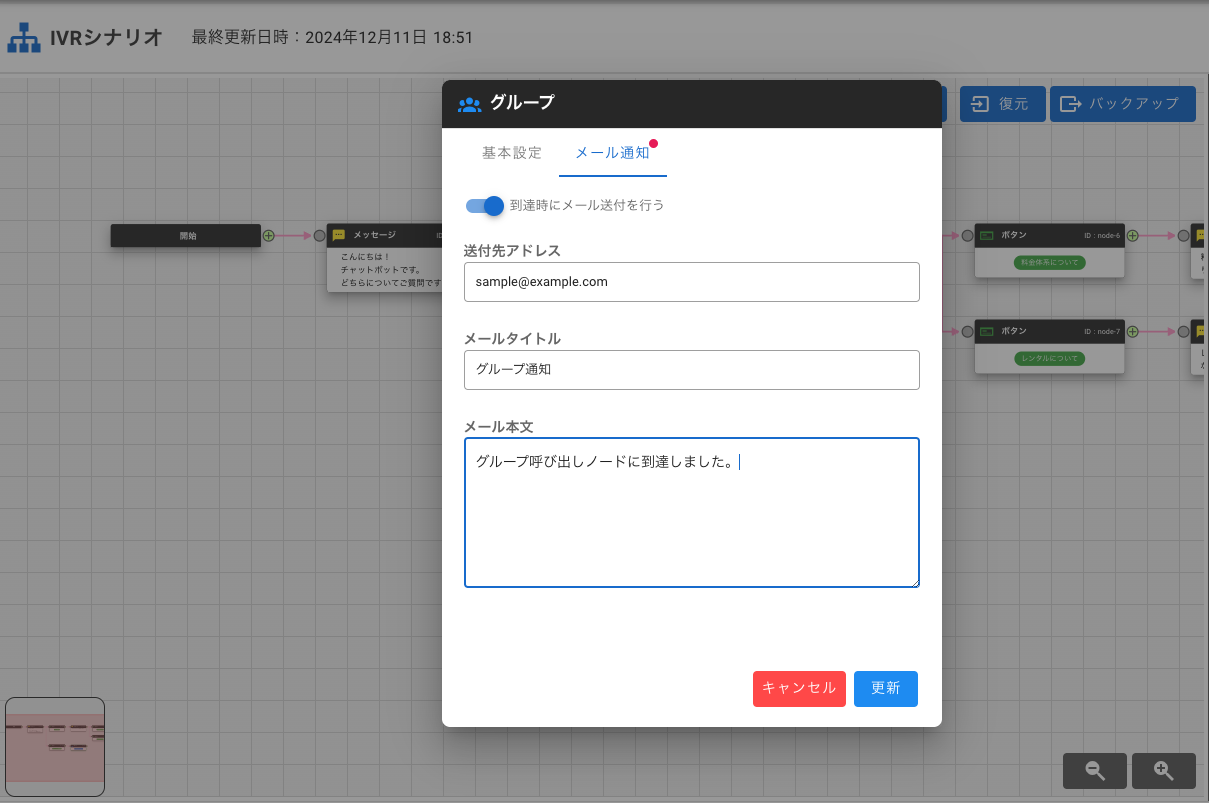Viewport: 1209px width, 803px height.
Task: Click the メールタイトル input field
Action: click(691, 369)
